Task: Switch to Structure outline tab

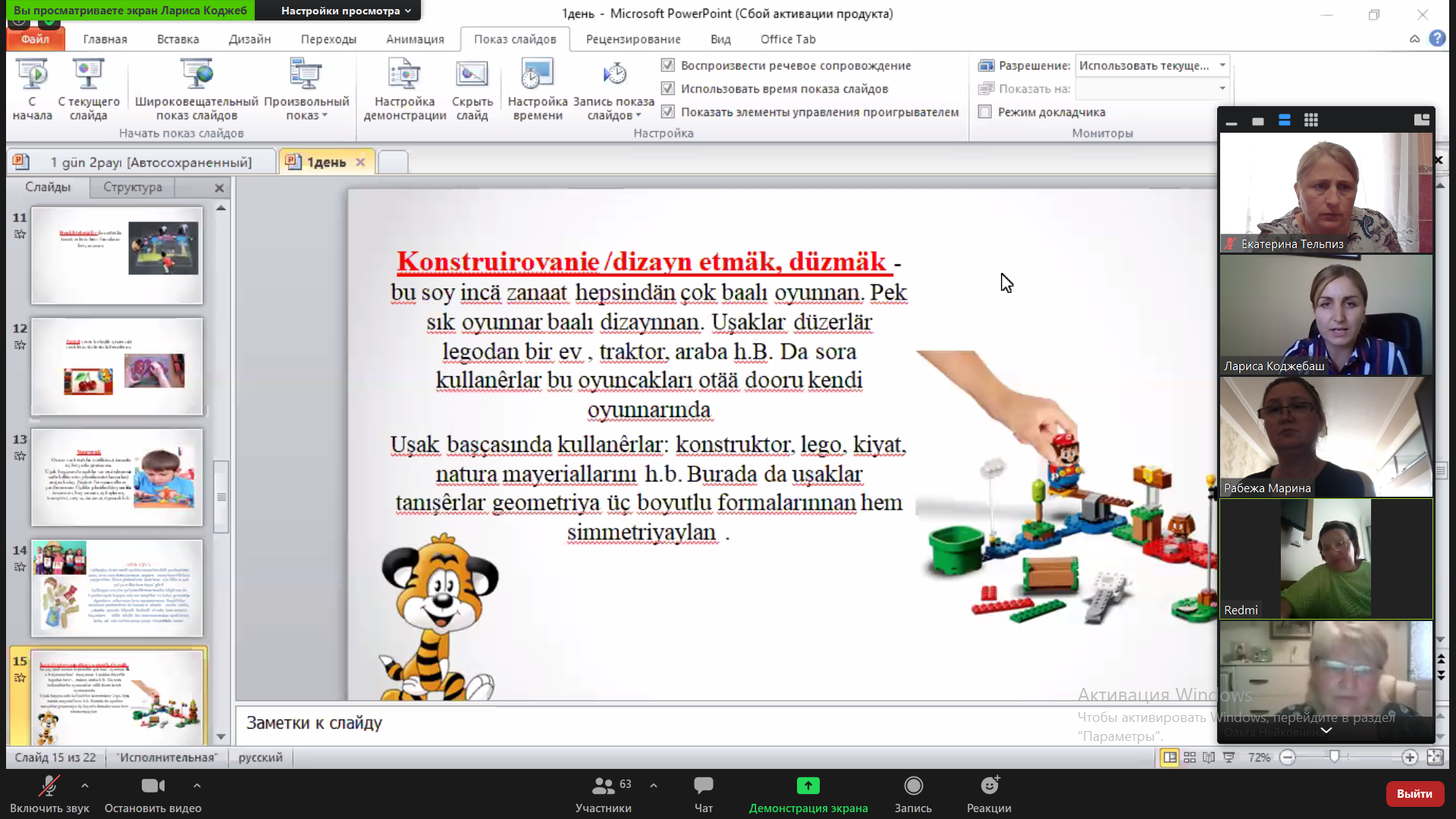Action: 133,187
